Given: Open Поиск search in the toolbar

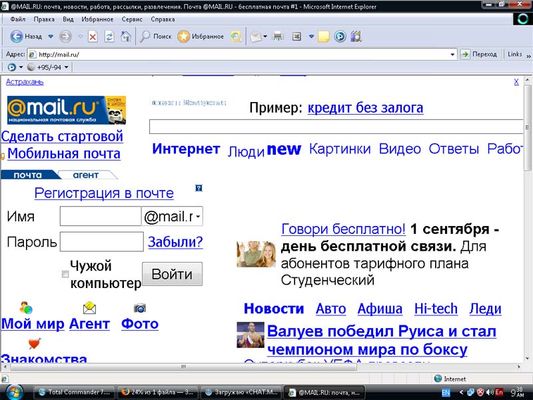Looking at the screenshot, I should click(x=156, y=36).
